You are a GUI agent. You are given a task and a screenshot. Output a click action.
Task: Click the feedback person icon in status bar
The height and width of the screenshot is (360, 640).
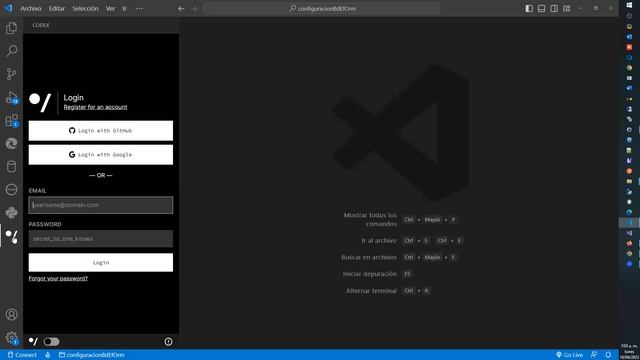594,355
